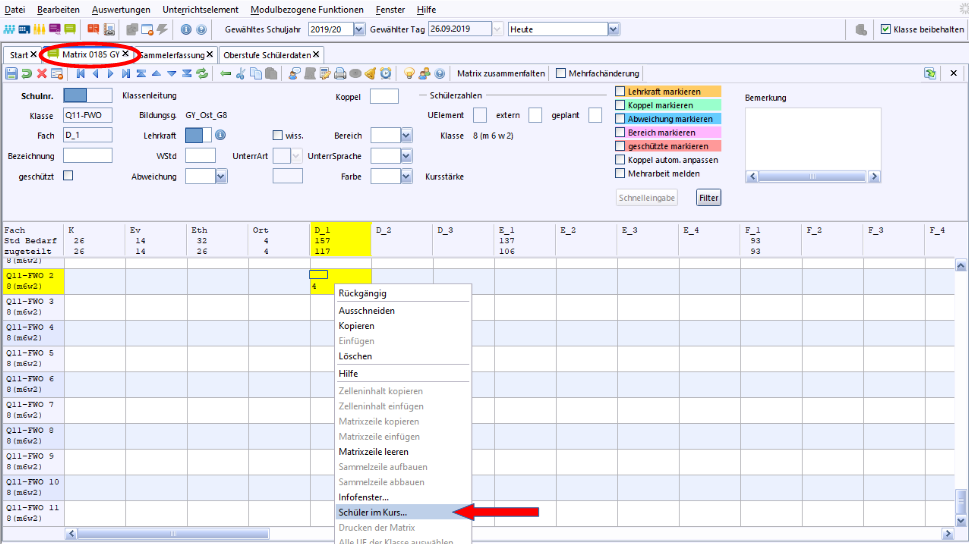Enable Koppel autom. anpassen
The width and height of the screenshot is (969, 544).
tap(620, 159)
